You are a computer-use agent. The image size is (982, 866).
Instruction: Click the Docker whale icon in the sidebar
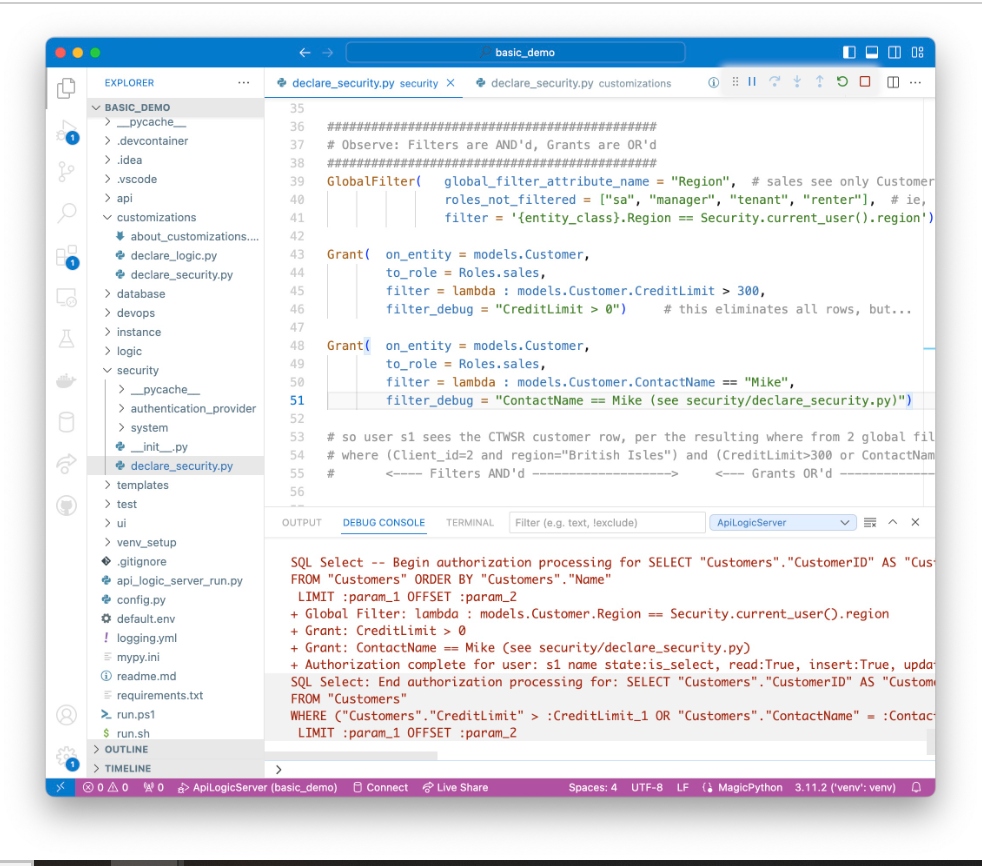66,381
